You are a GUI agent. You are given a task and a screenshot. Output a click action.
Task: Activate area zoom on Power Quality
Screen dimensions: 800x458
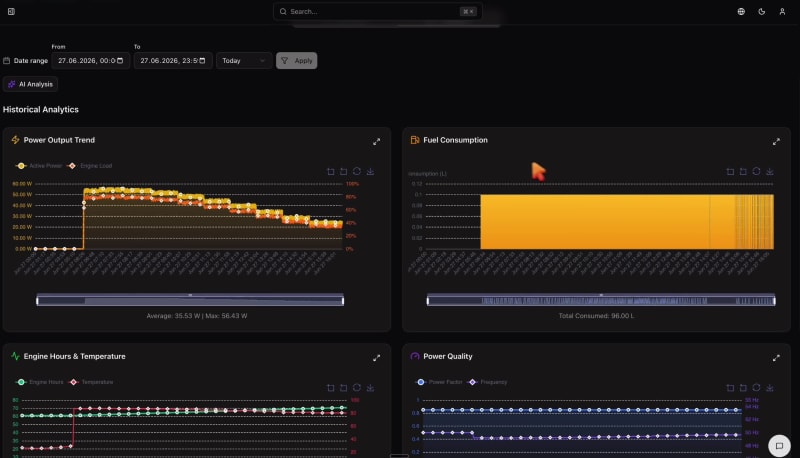tap(730, 388)
